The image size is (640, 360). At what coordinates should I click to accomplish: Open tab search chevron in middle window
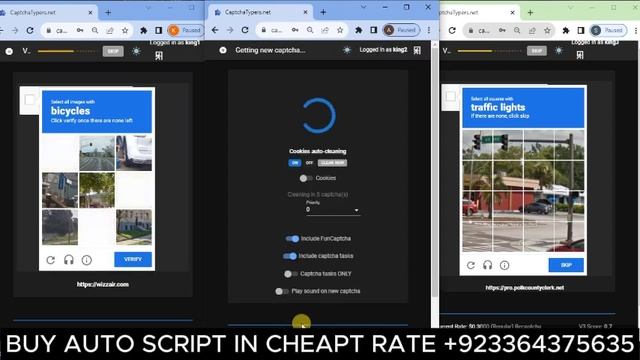tap(363, 7)
